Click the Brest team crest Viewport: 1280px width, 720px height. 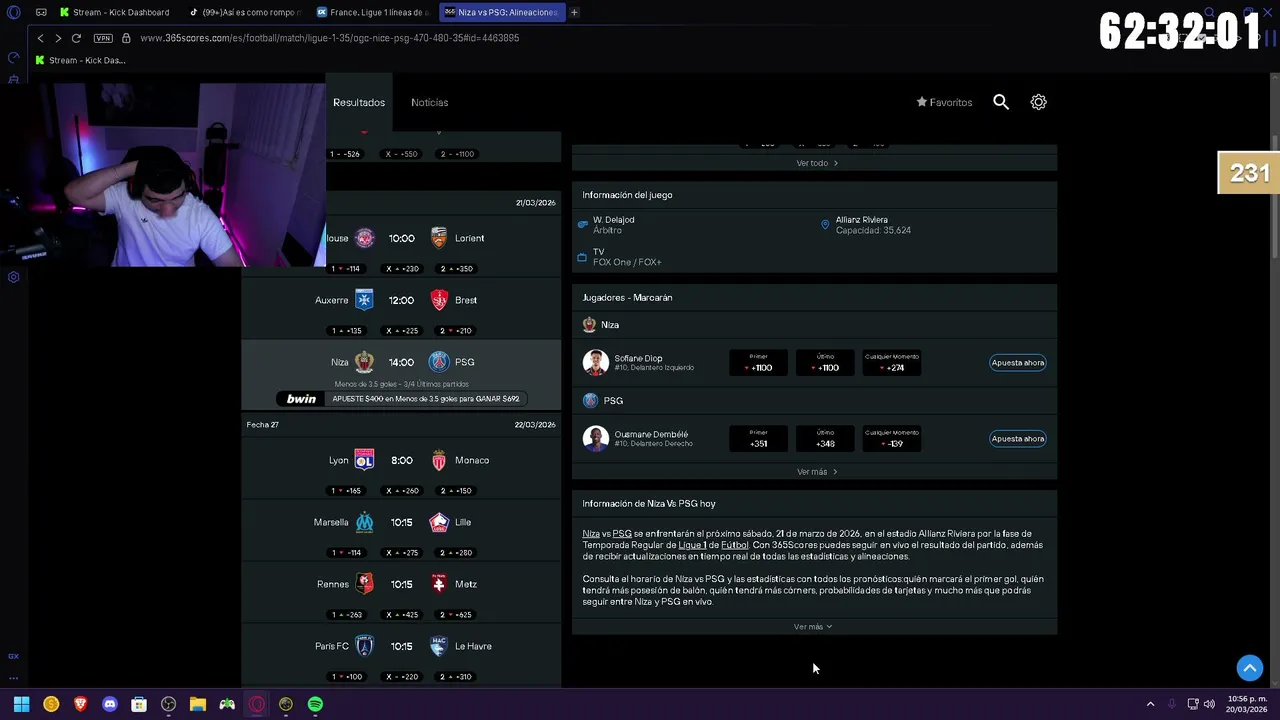[x=439, y=300]
